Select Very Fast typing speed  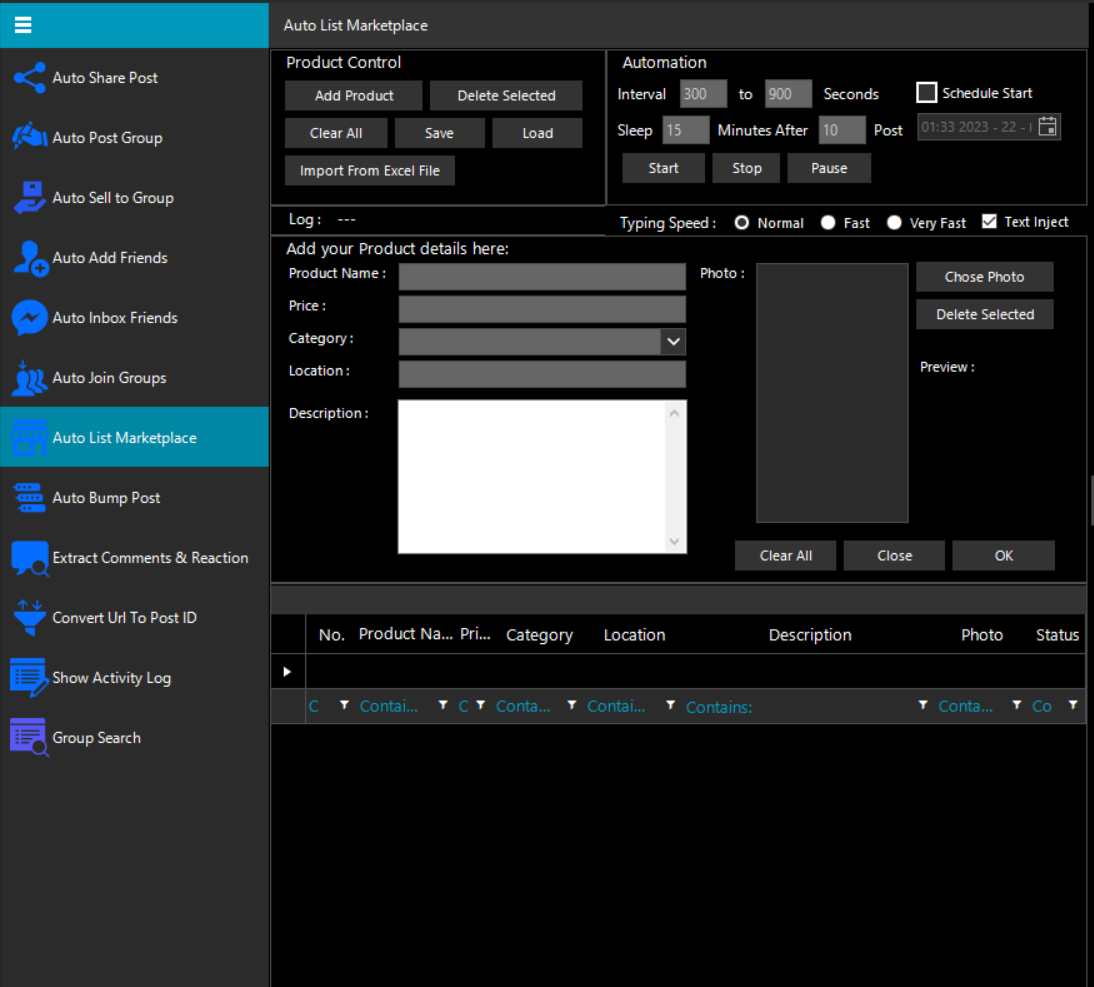click(x=894, y=223)
